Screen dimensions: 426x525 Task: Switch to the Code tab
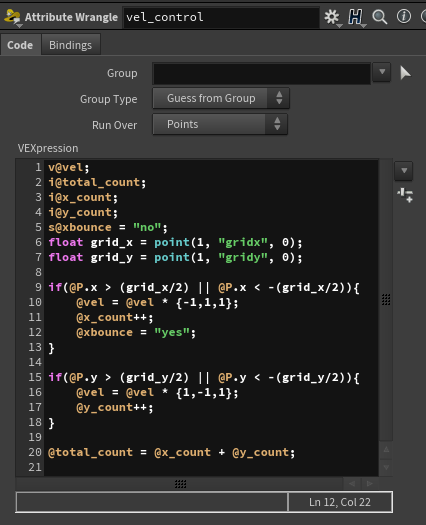pos(20,45)
